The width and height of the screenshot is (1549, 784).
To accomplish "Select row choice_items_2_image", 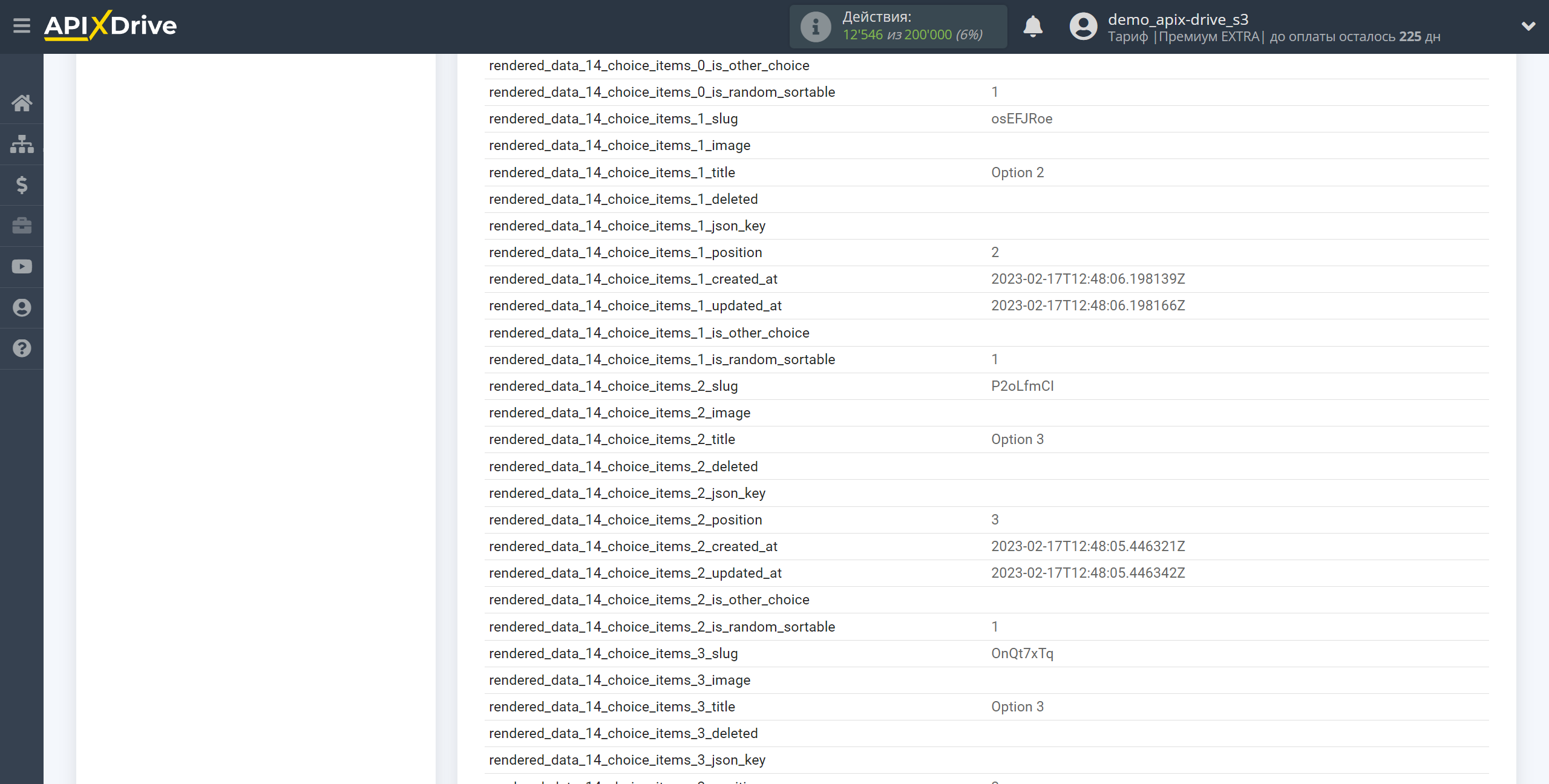I will tap(986, 413).
